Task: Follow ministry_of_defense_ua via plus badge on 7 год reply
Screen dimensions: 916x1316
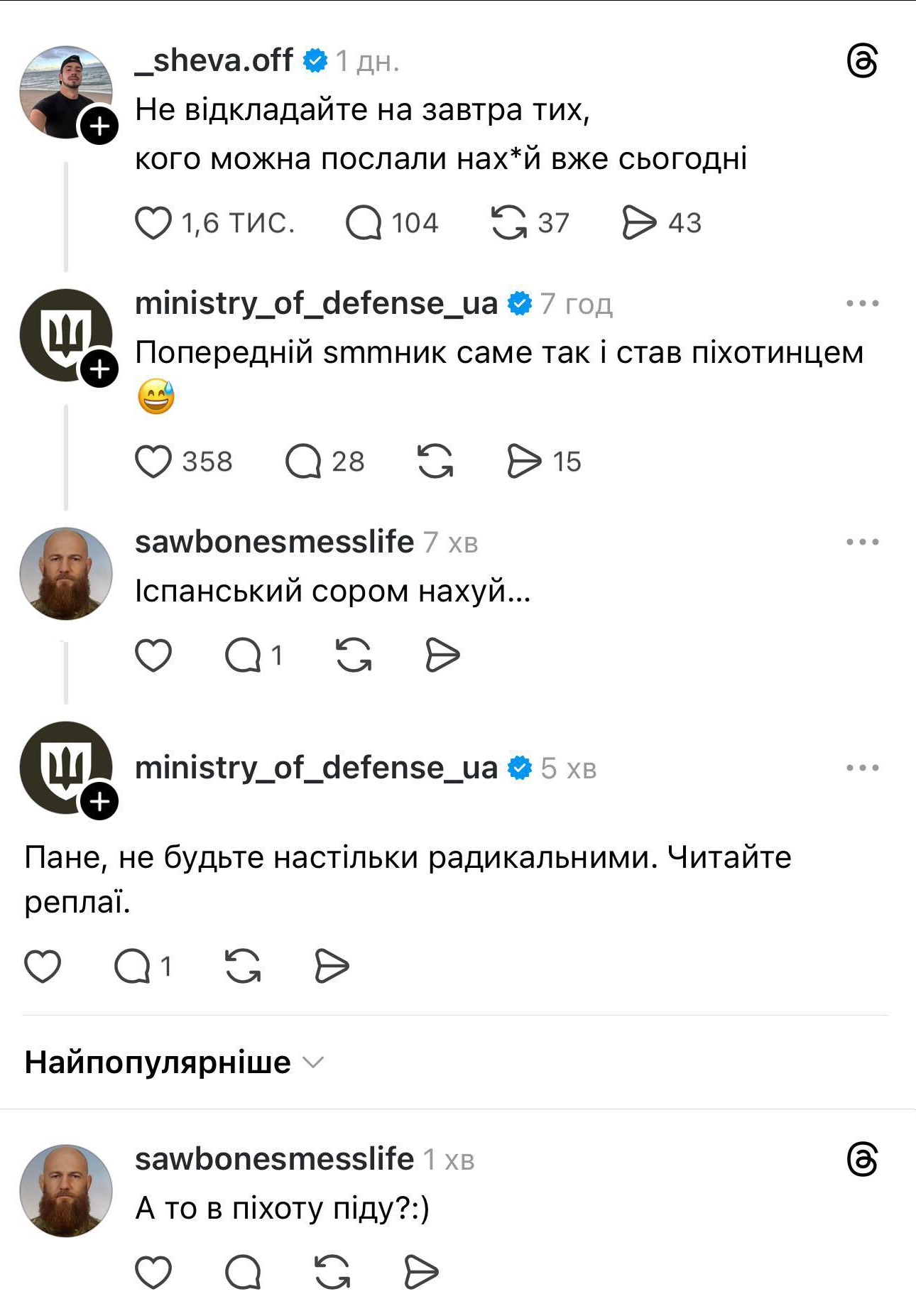Action: (x=99, y=369)
